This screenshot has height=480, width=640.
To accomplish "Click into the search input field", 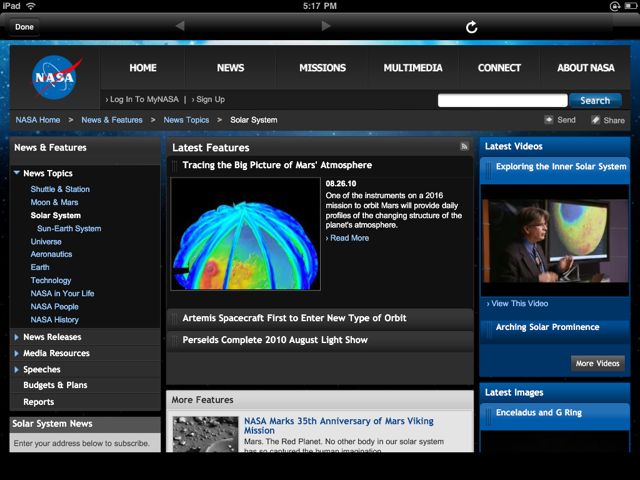I will (x=502, y=100).
